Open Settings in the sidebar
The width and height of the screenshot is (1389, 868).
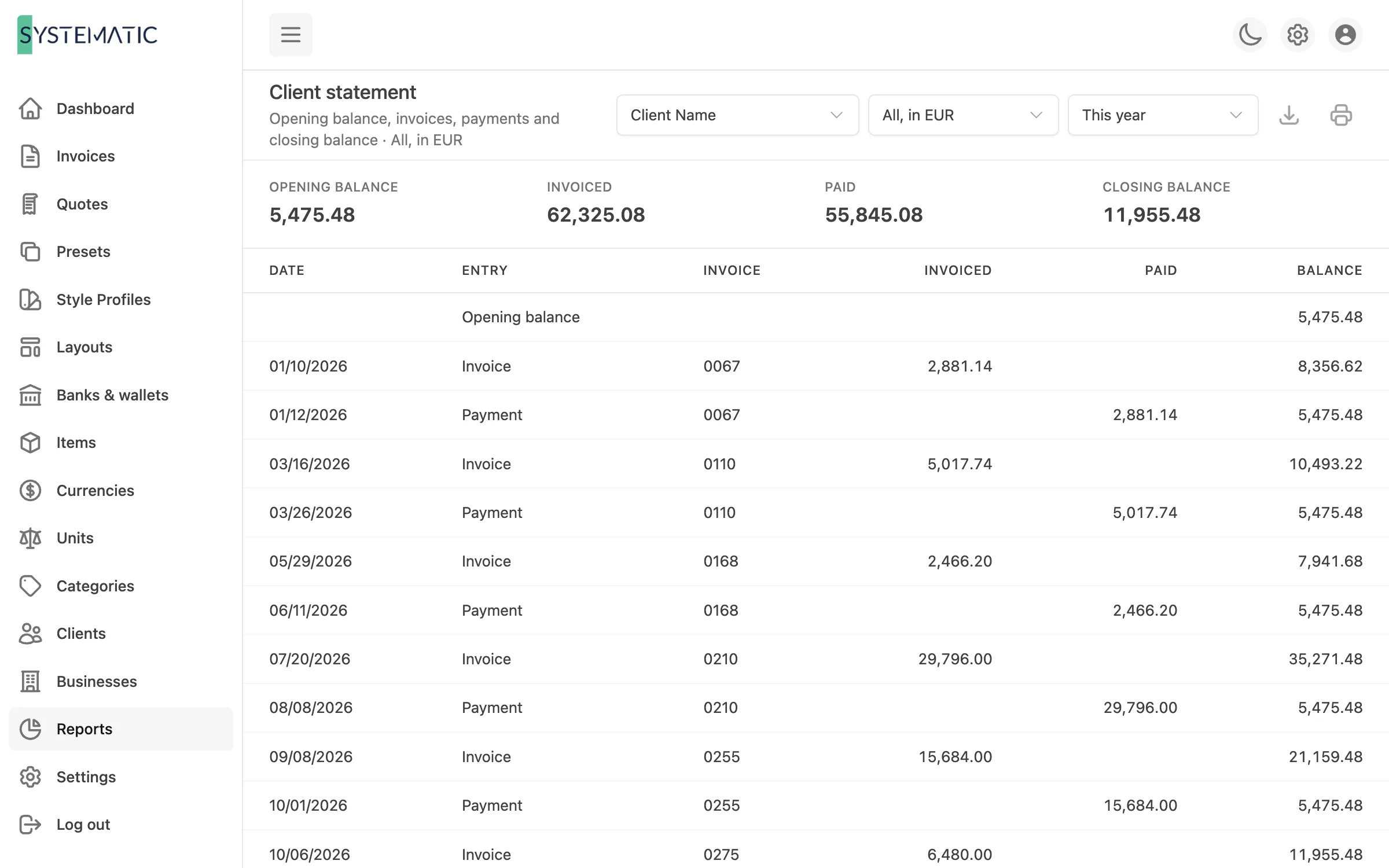[121, 777]
